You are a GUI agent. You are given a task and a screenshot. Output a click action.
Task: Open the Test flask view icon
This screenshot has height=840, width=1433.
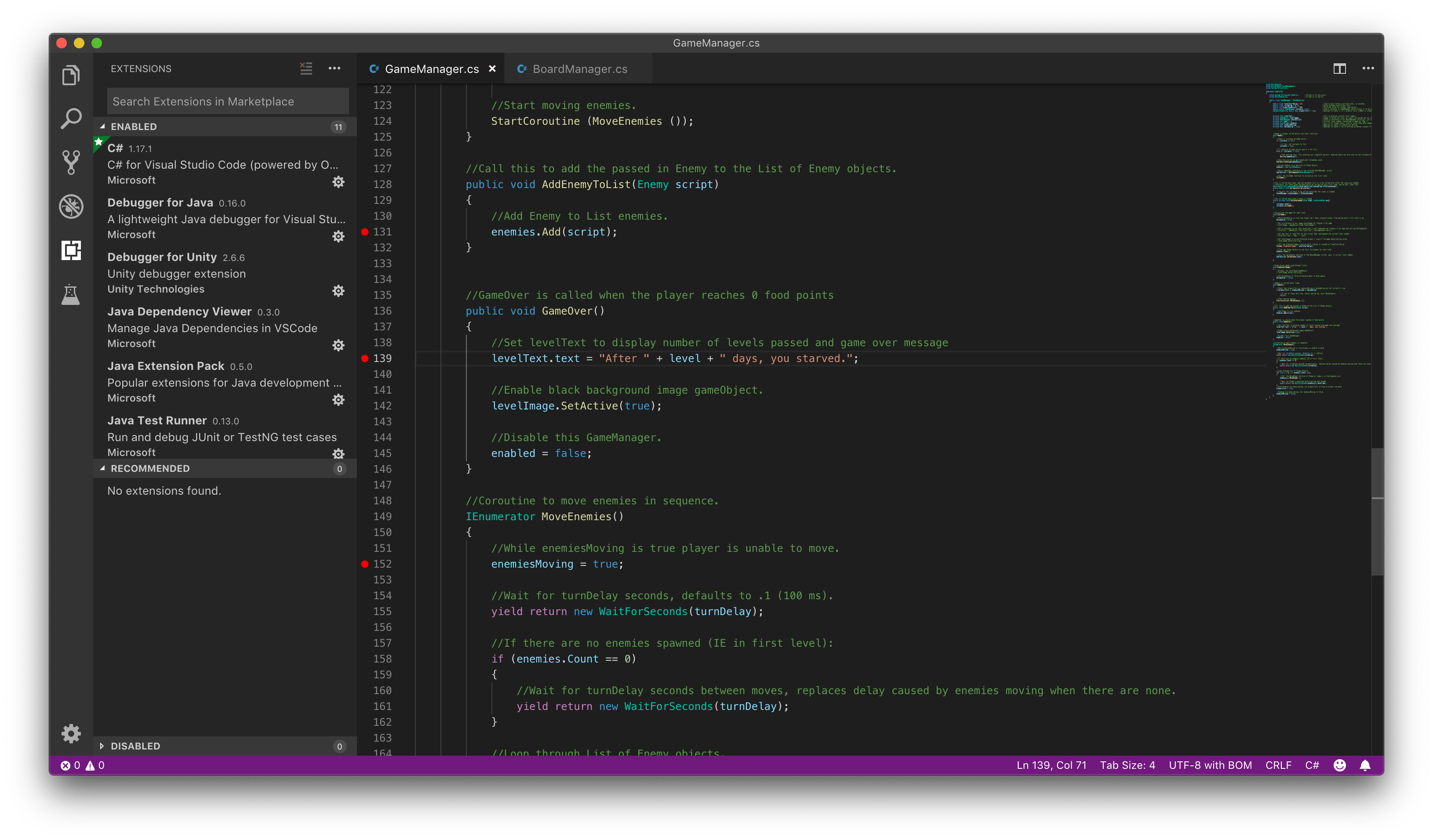pyautogui.click(x=70, y=294)
